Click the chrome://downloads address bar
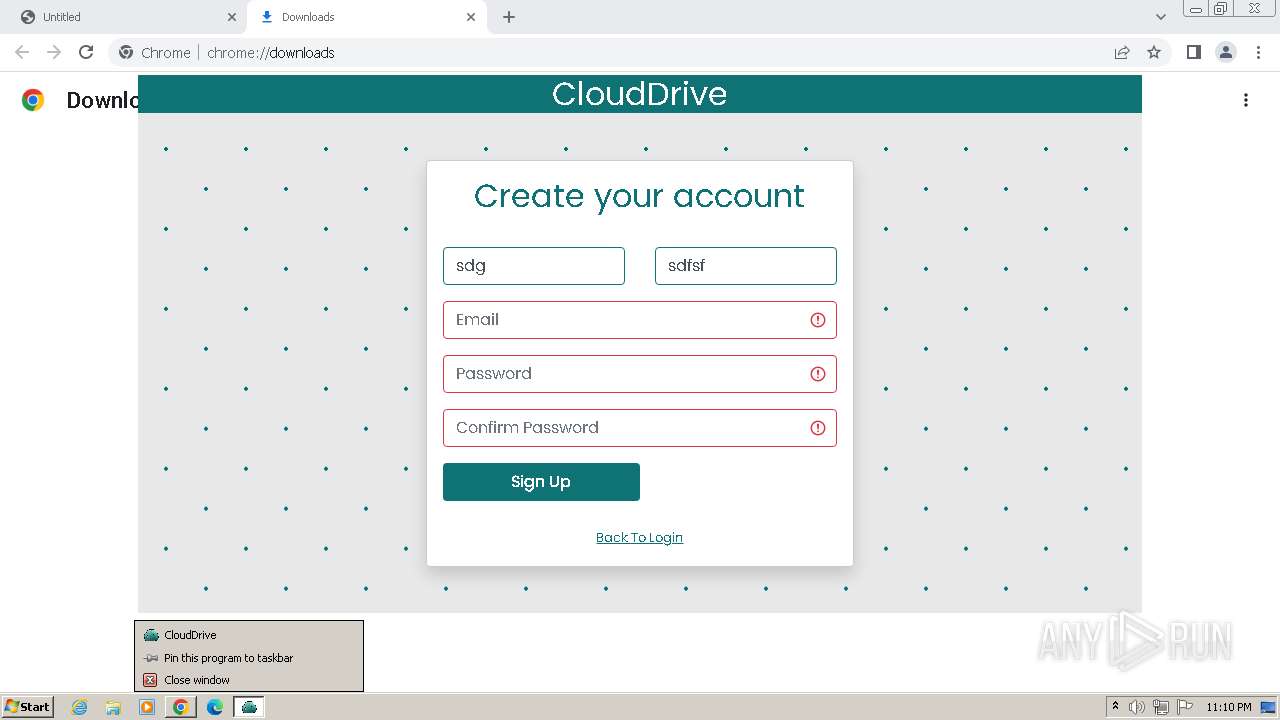 click(640, 52)
